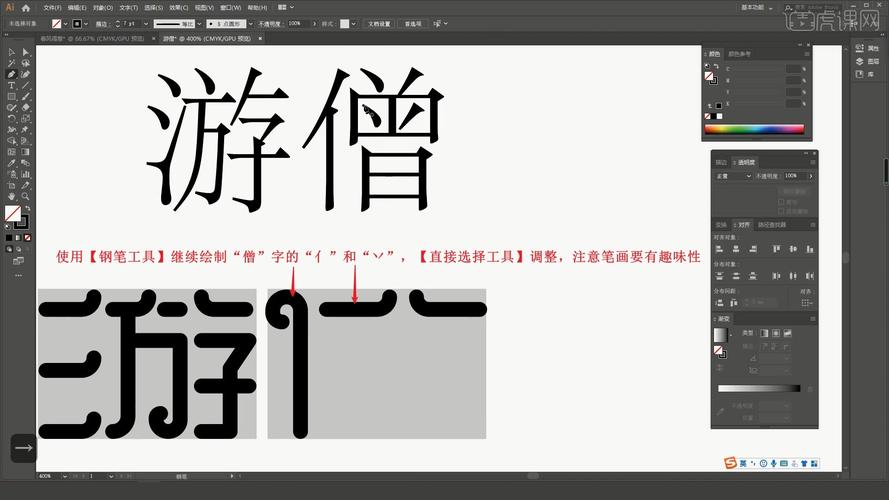Image resolution: width=889 pixels, height=500 pixels.
Task: Open the 窗口(W) menu
Action: pyautogui.click(x=230, y=8)
